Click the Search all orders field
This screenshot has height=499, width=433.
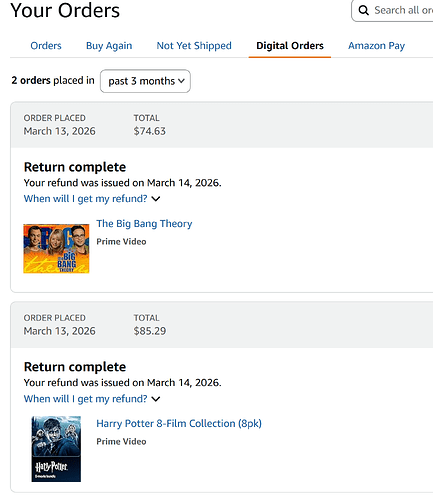coord(393,10)
